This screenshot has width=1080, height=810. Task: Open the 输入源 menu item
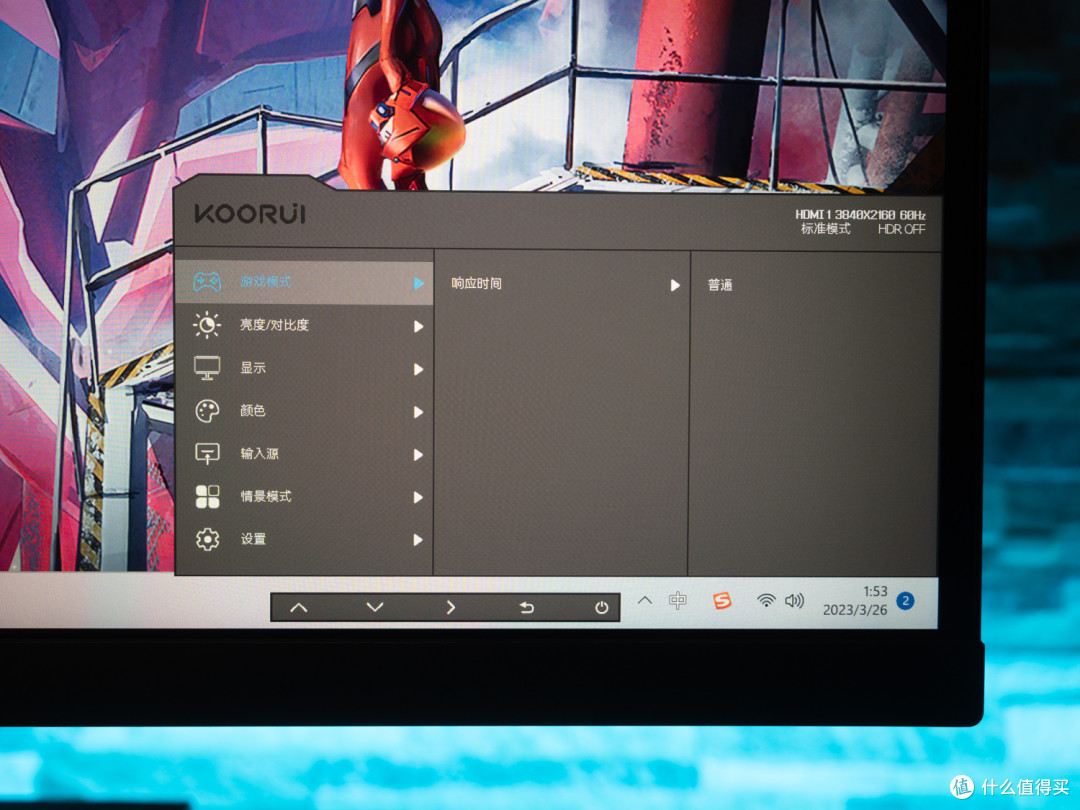point(304,454)
